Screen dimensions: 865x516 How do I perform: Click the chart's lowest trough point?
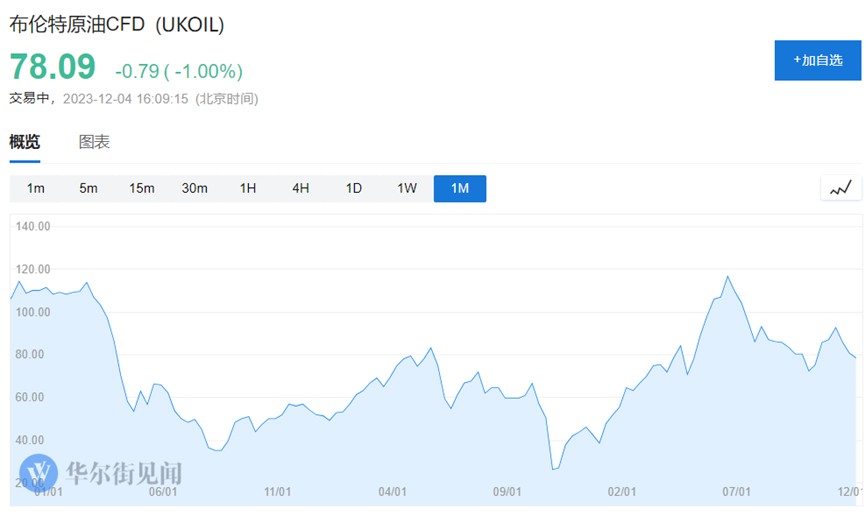(x=552, y=469)
